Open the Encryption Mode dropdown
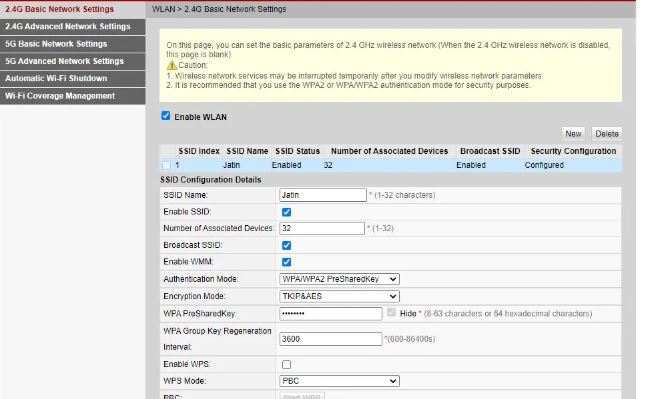Image resolution: width=659 pixels, height=399 pixels. click(x=339, y=296)
